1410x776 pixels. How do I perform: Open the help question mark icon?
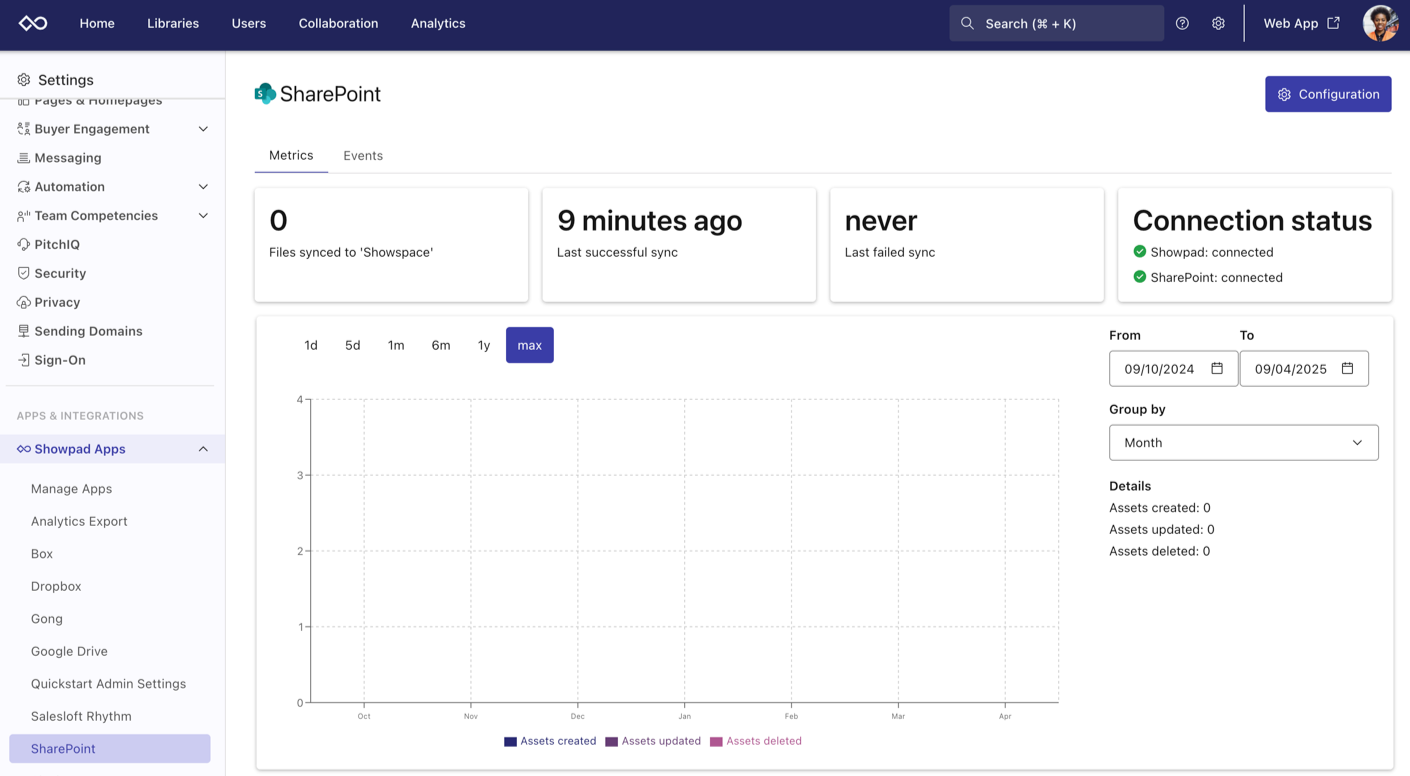(x=1182, y=23)
